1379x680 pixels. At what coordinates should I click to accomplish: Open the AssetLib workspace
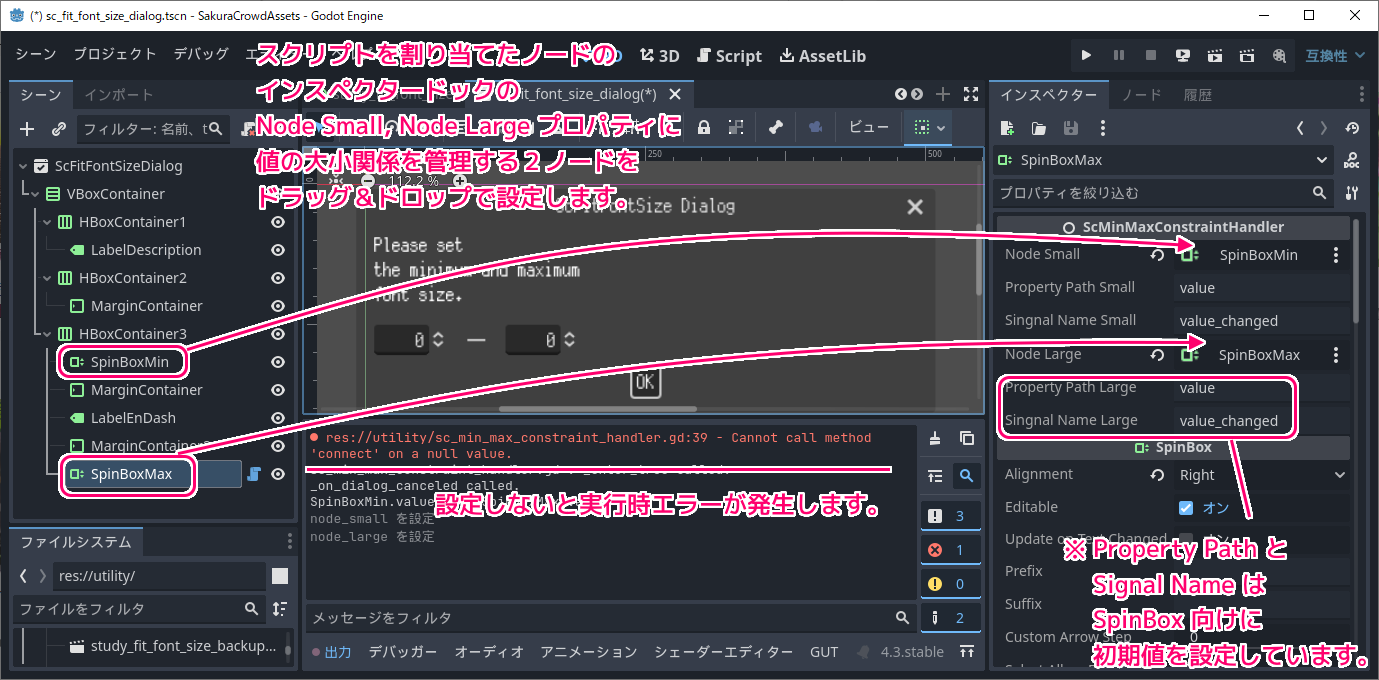pos(823,56)
